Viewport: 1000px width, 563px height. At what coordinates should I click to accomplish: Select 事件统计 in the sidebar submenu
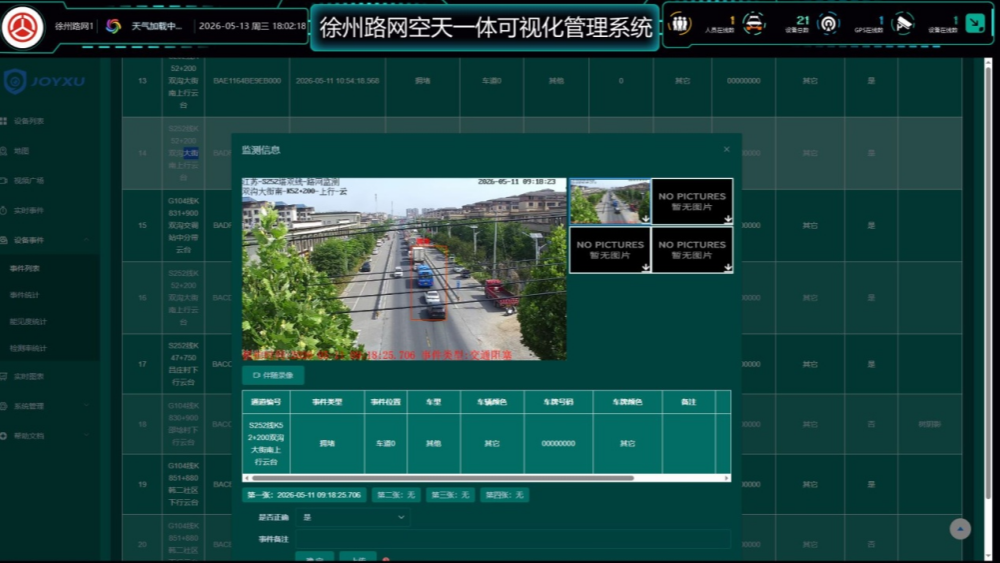pyautogui.click(x=25, y=295)
